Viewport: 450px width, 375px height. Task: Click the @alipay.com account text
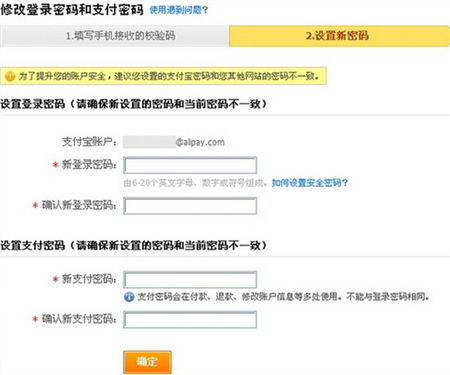point(200,142)
